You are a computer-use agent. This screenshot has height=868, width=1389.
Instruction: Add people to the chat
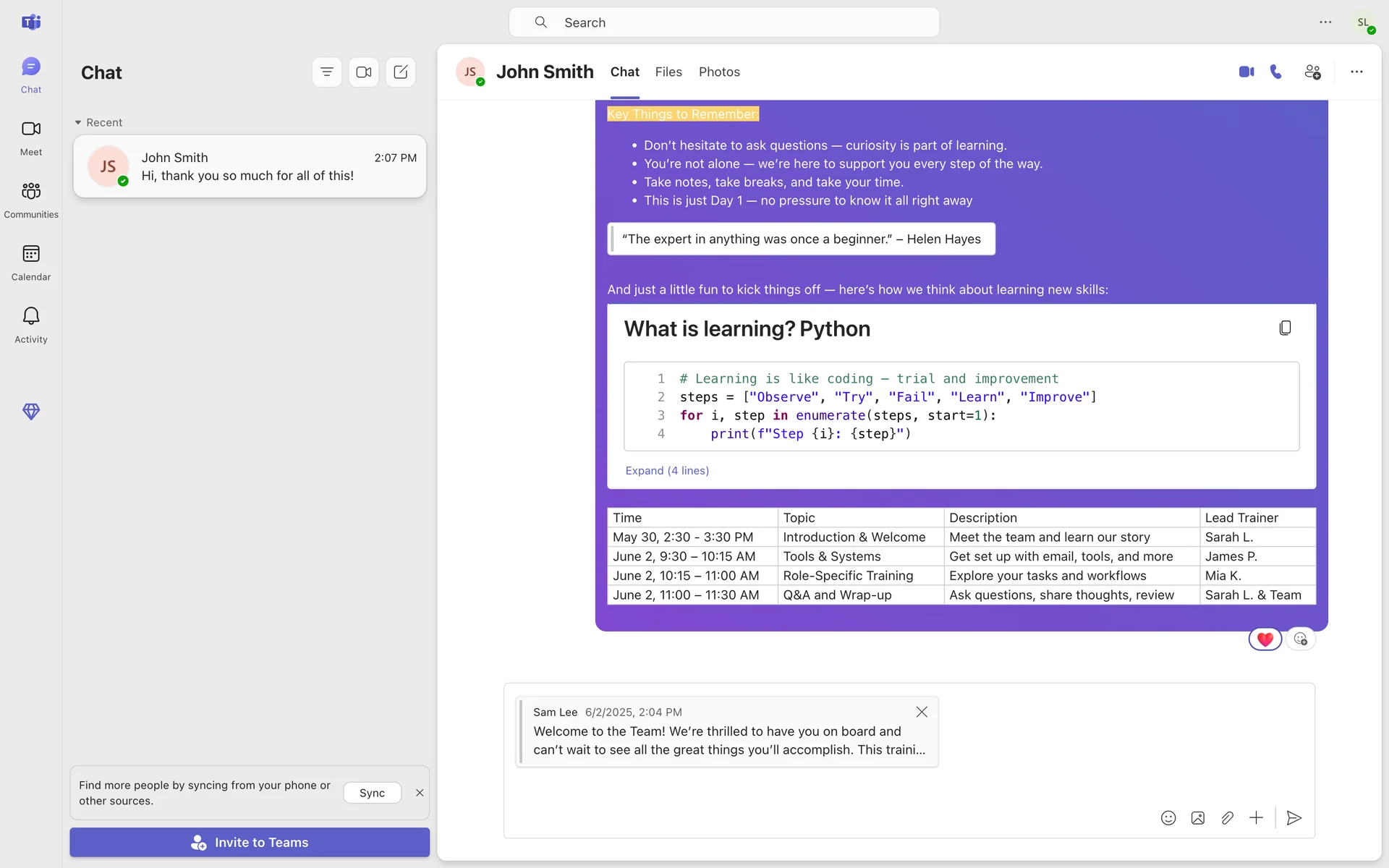[x=1312, y=72]
